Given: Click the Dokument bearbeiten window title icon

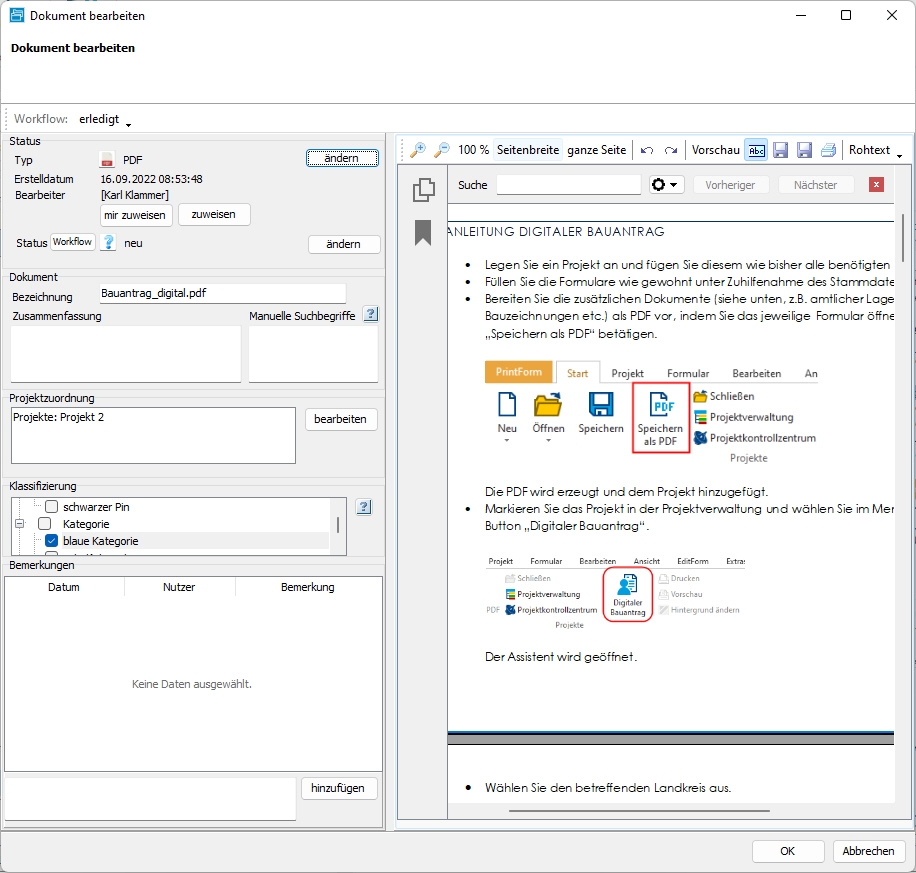Looking at the screenshot, I should [x=17, y=15].
